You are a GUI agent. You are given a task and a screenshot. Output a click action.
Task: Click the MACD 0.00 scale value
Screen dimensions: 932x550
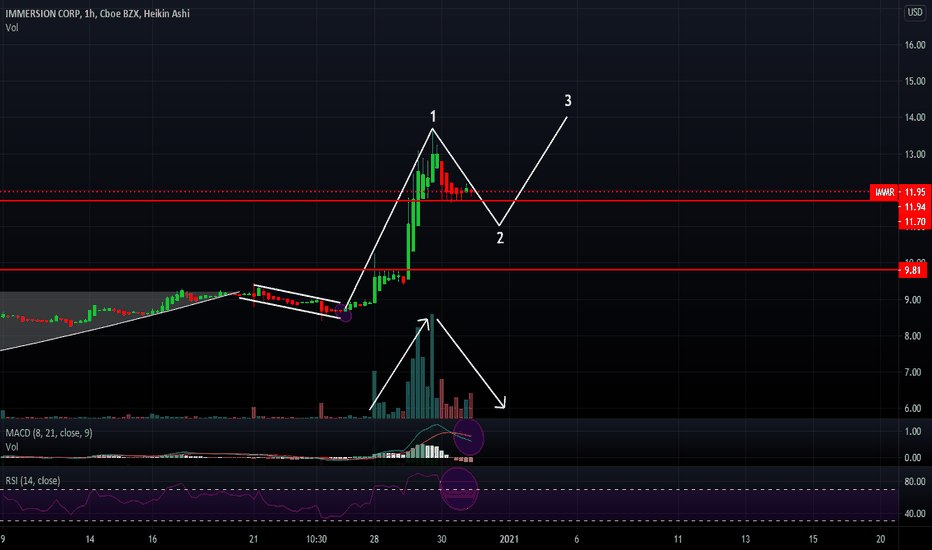pos(913,458)
